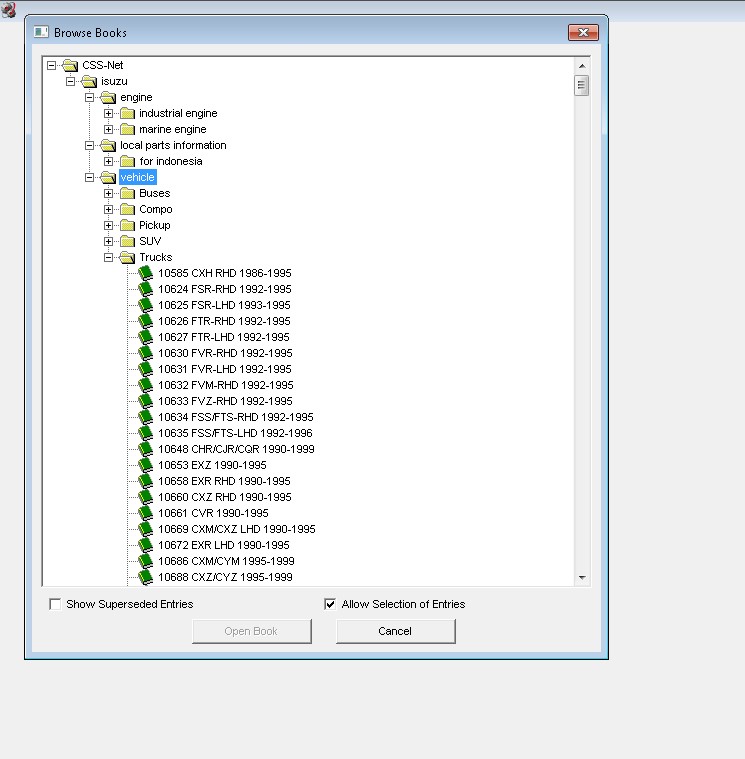Click the book icon for 10653 EXZ 1990-1995

pyautogui.click(x=145, y=465)
